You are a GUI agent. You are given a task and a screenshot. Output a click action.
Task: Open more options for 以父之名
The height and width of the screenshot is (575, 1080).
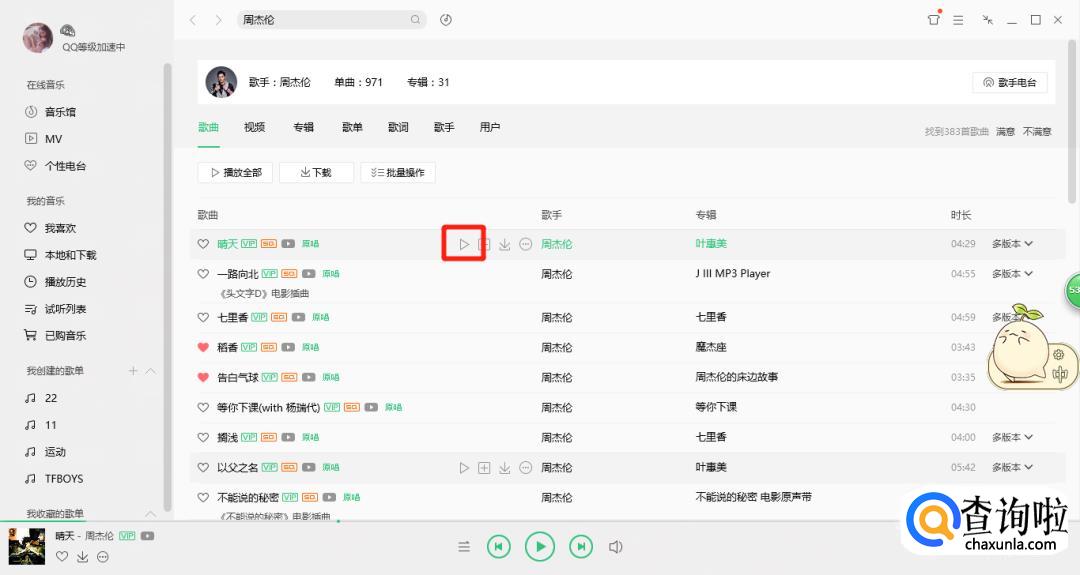pyautogui.click(x=526, y=468)
